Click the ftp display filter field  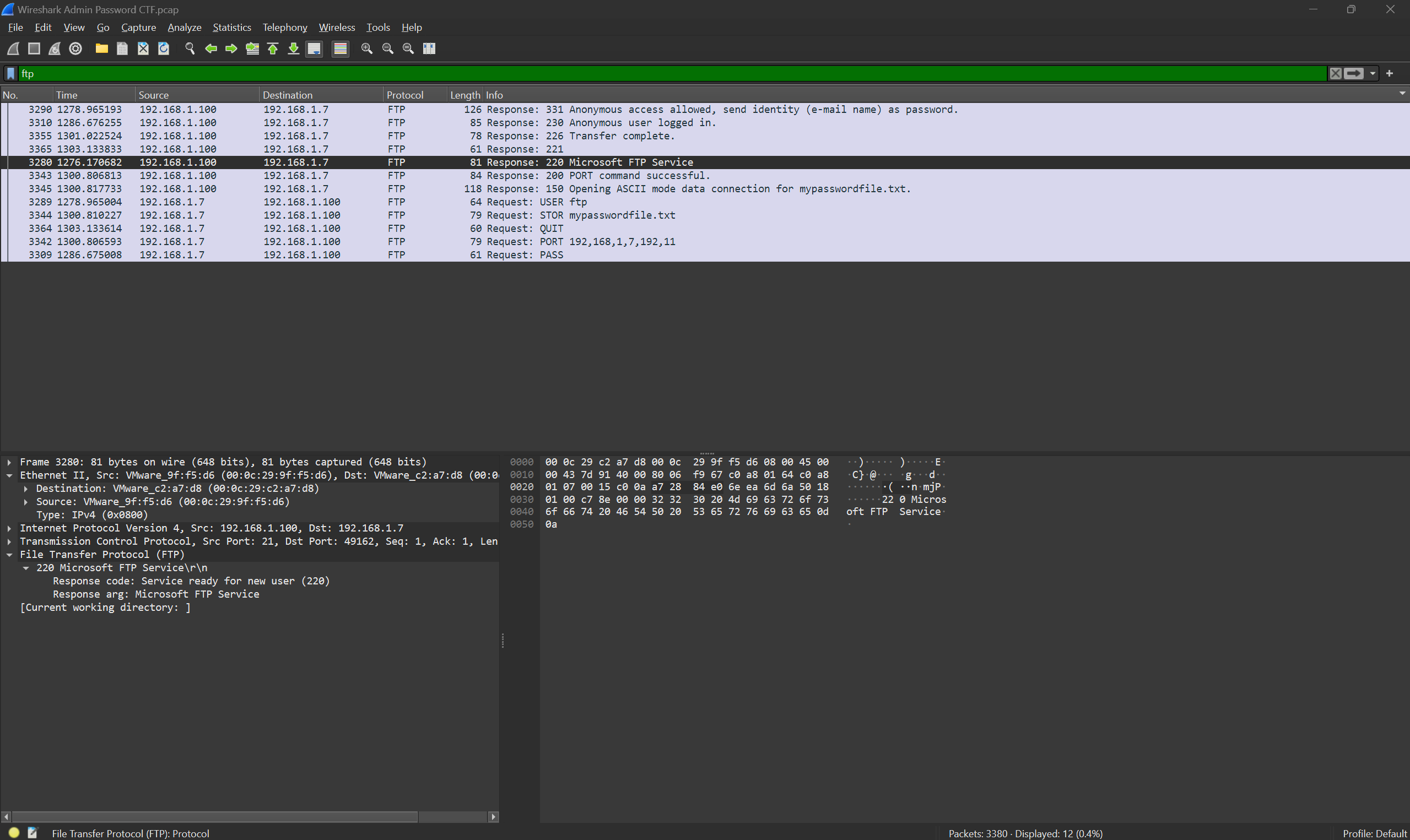pyautogui.click(x=672, y=74)
